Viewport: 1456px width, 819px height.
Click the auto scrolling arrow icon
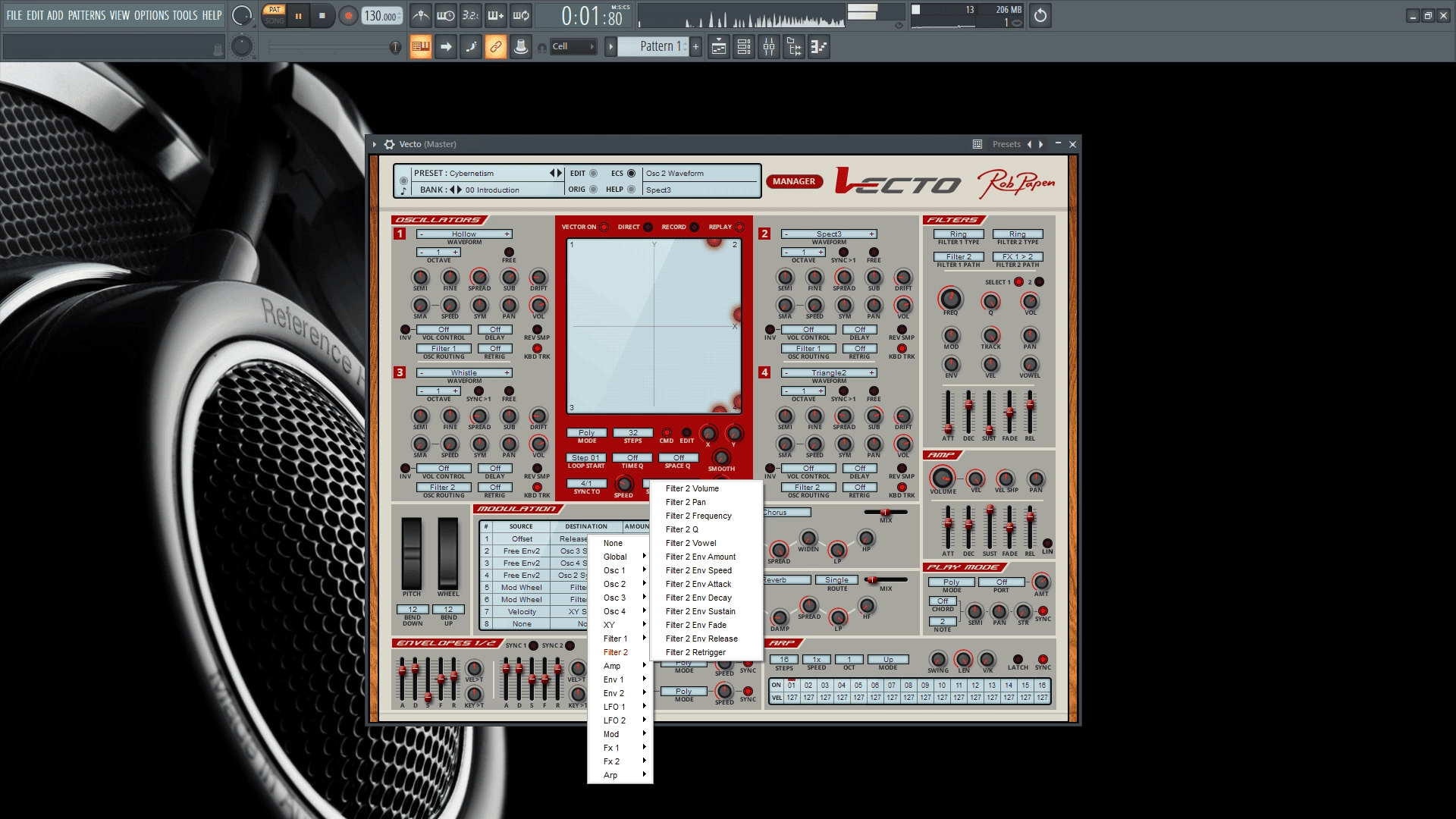pyautogui.click(x=446, y=46)
